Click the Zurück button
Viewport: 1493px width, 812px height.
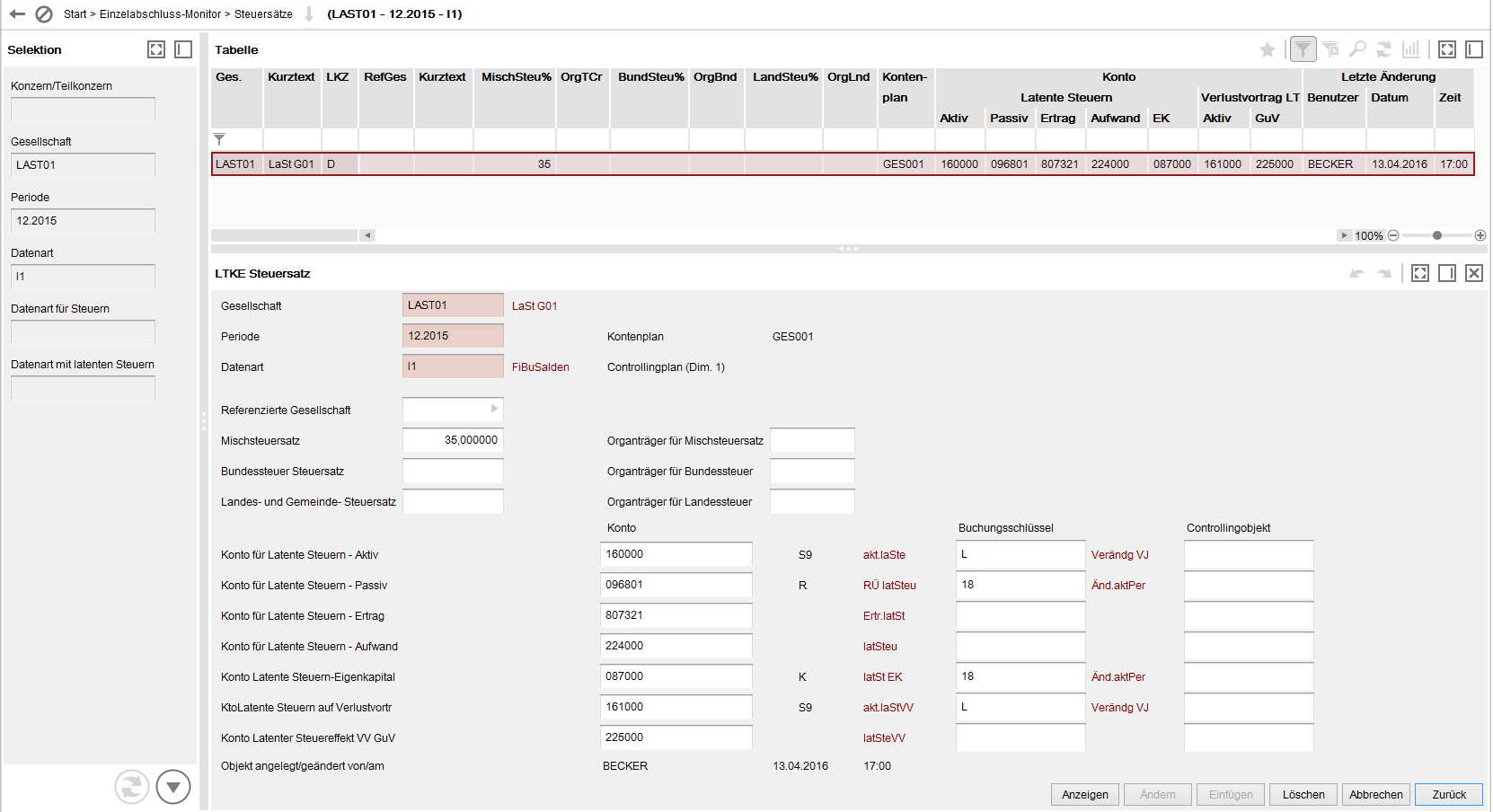(1449, 795)
